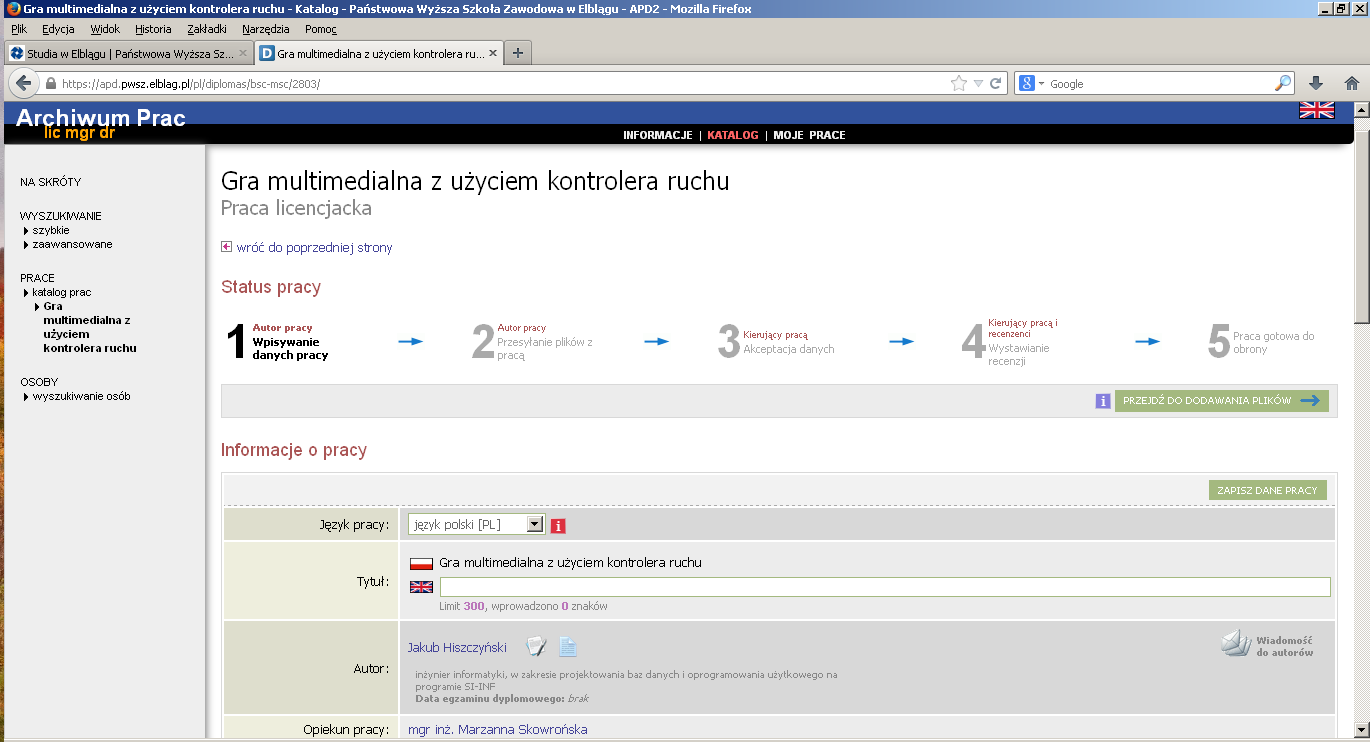Viewport: 1370px width, 742px height.
Task: Click the Google search box
Action: coord(1160,84)
